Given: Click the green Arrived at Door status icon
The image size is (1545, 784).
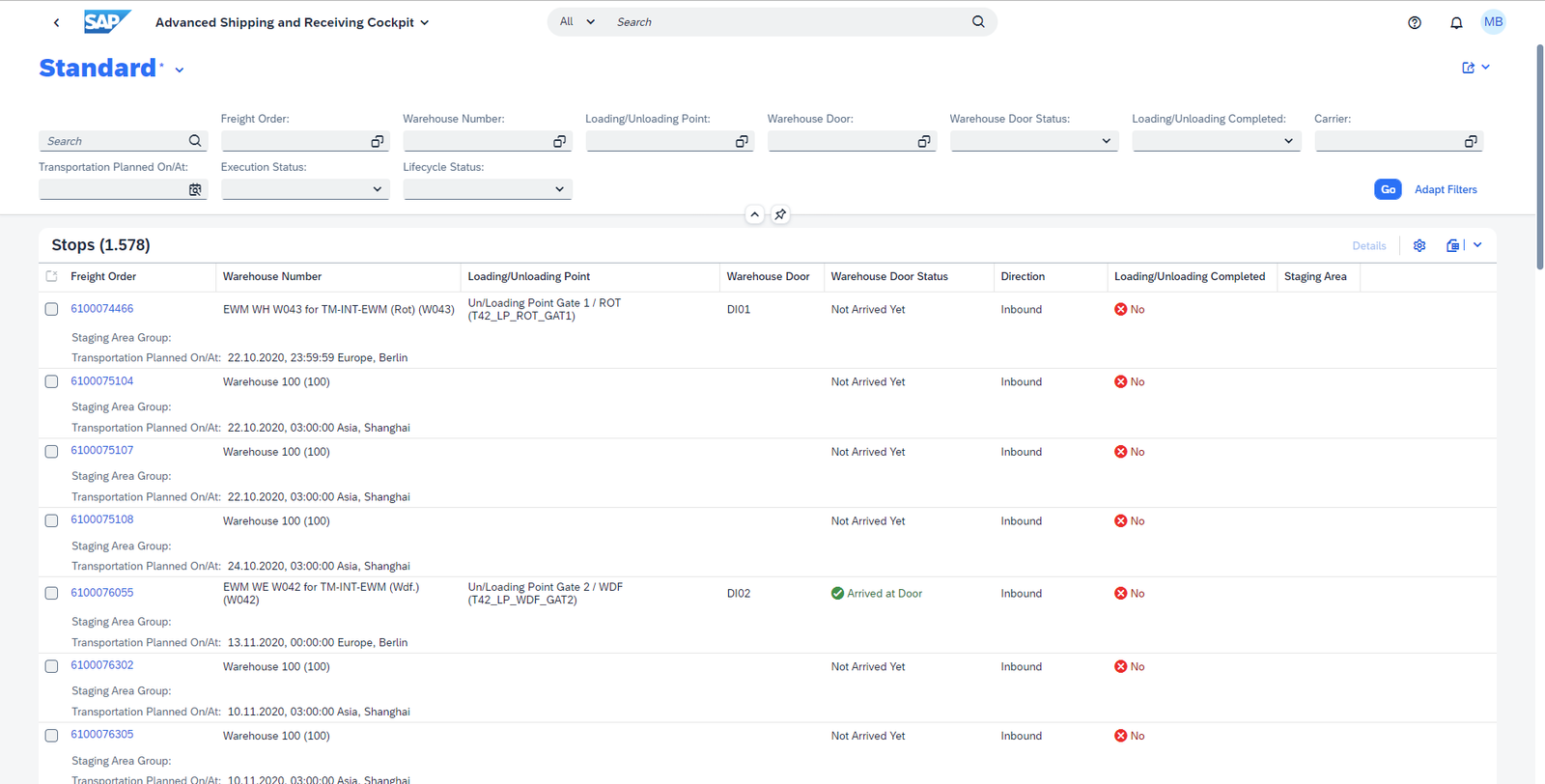Looking at the screenshot, I should (x=837, y=593).
